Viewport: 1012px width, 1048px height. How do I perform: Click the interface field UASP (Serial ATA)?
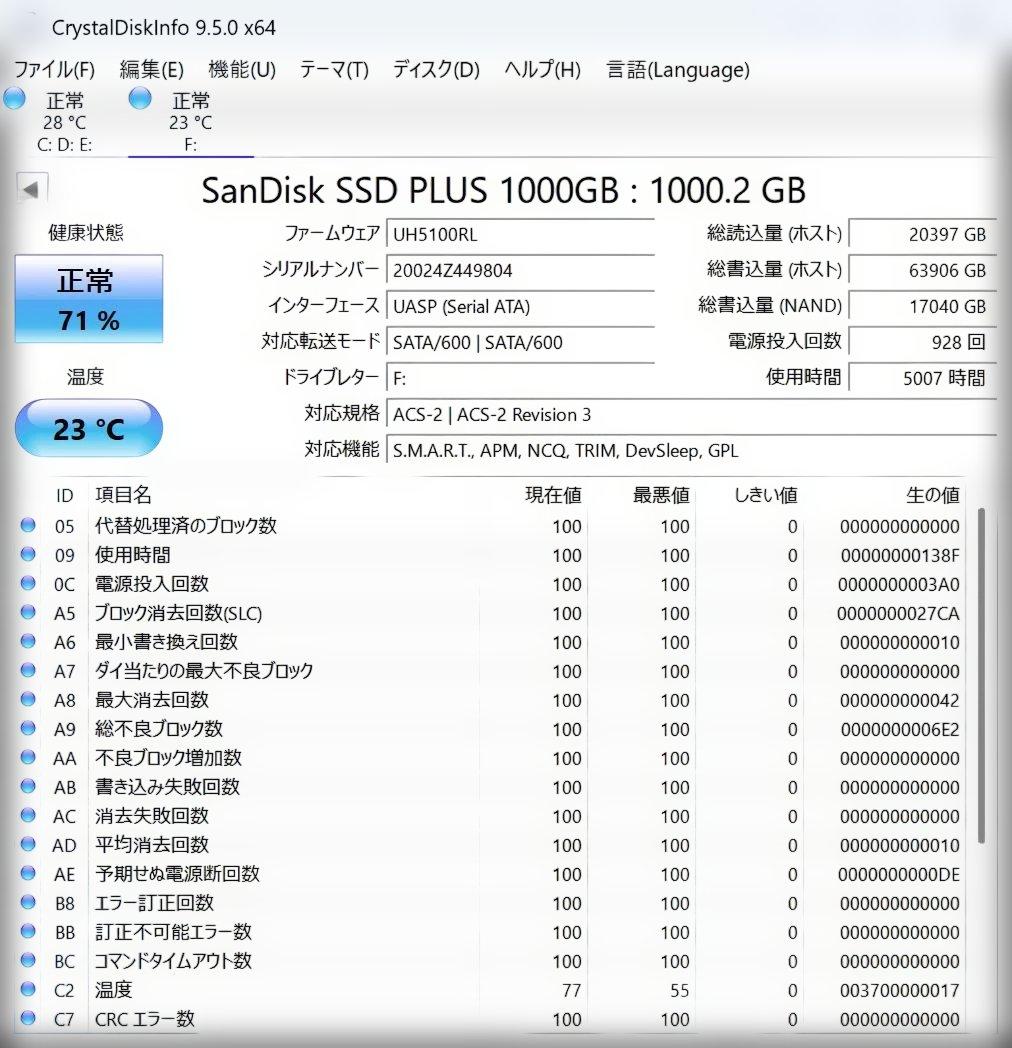tap(520, 307)
